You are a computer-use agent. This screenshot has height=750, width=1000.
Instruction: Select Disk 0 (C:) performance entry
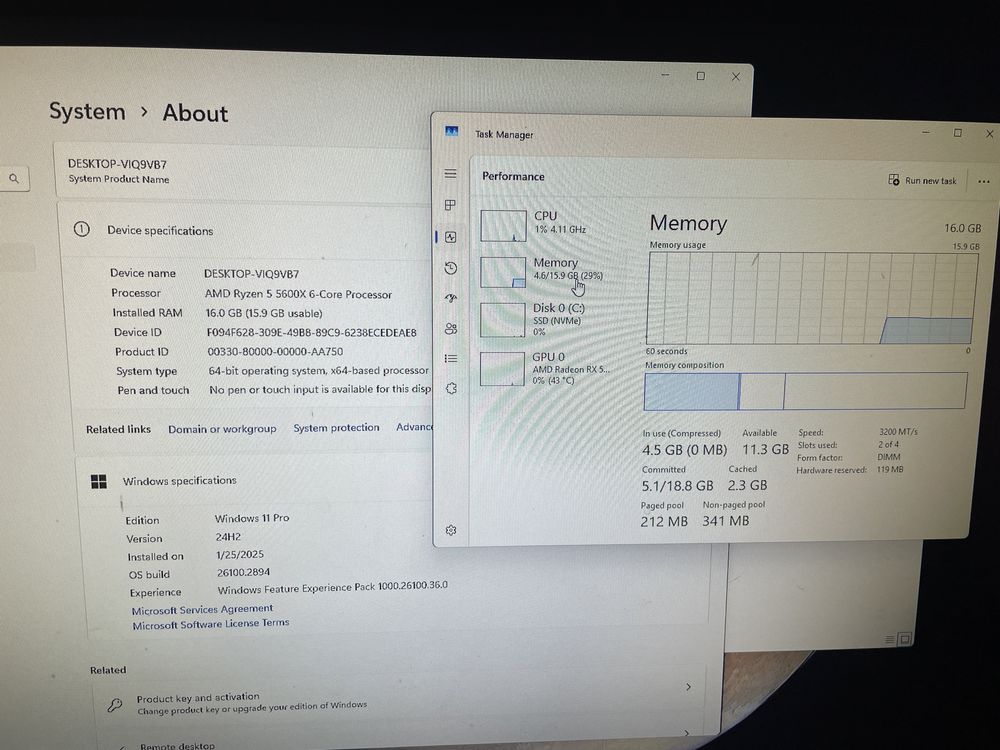[543, 320]
